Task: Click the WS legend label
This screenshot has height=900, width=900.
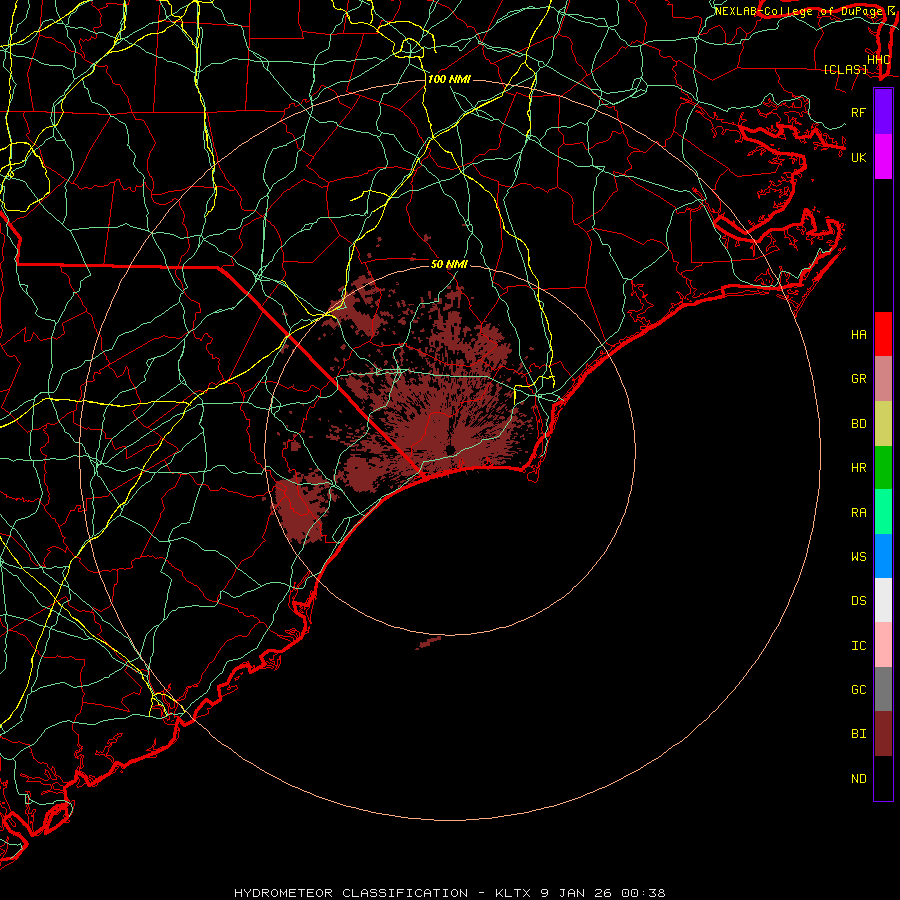Action: click(858, 557)
